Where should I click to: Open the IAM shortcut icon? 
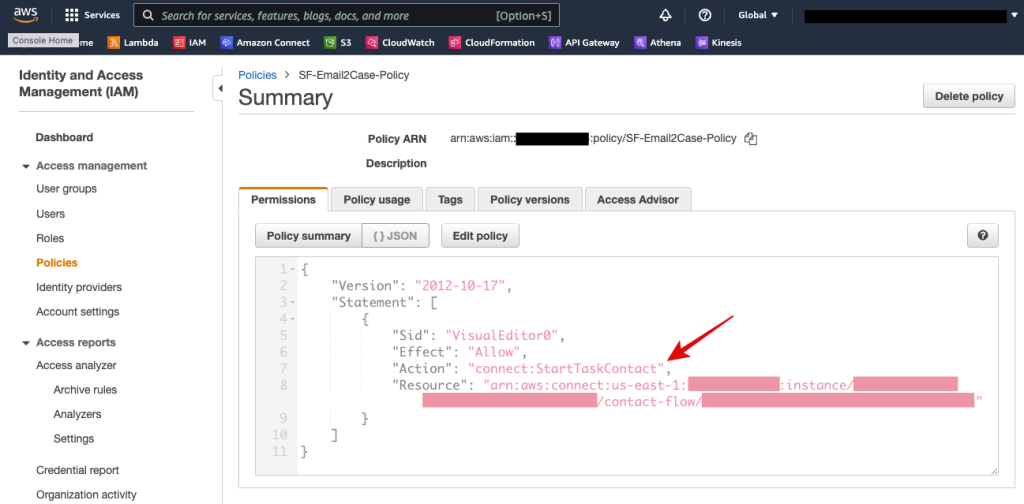point(179,42)
